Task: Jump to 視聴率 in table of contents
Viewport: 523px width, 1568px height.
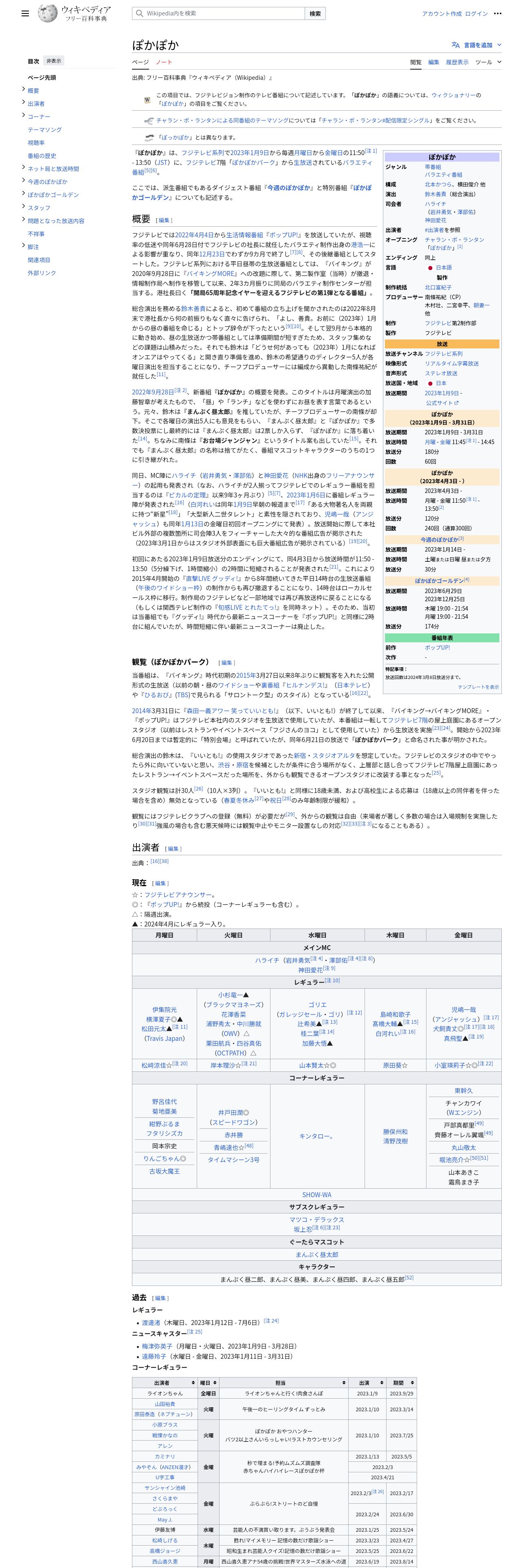Action: point(36,142)
